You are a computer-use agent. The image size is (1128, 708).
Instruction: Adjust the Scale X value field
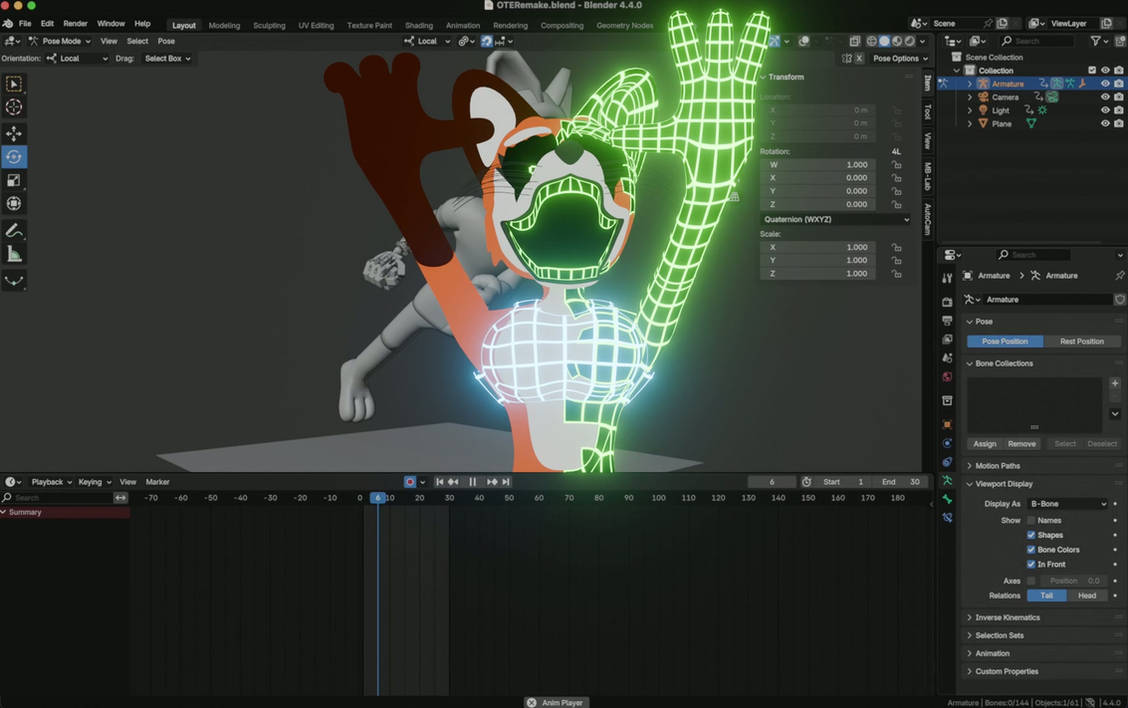818,247
